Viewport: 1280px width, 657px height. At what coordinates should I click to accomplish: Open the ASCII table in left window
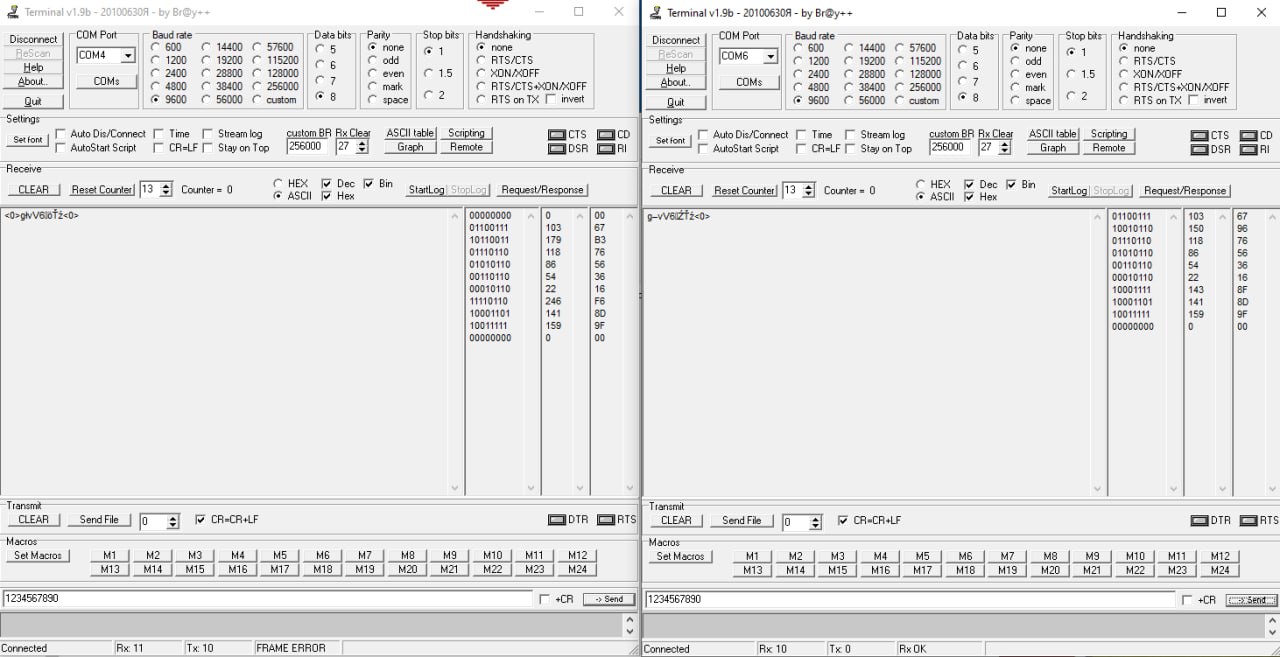point(410,133)
